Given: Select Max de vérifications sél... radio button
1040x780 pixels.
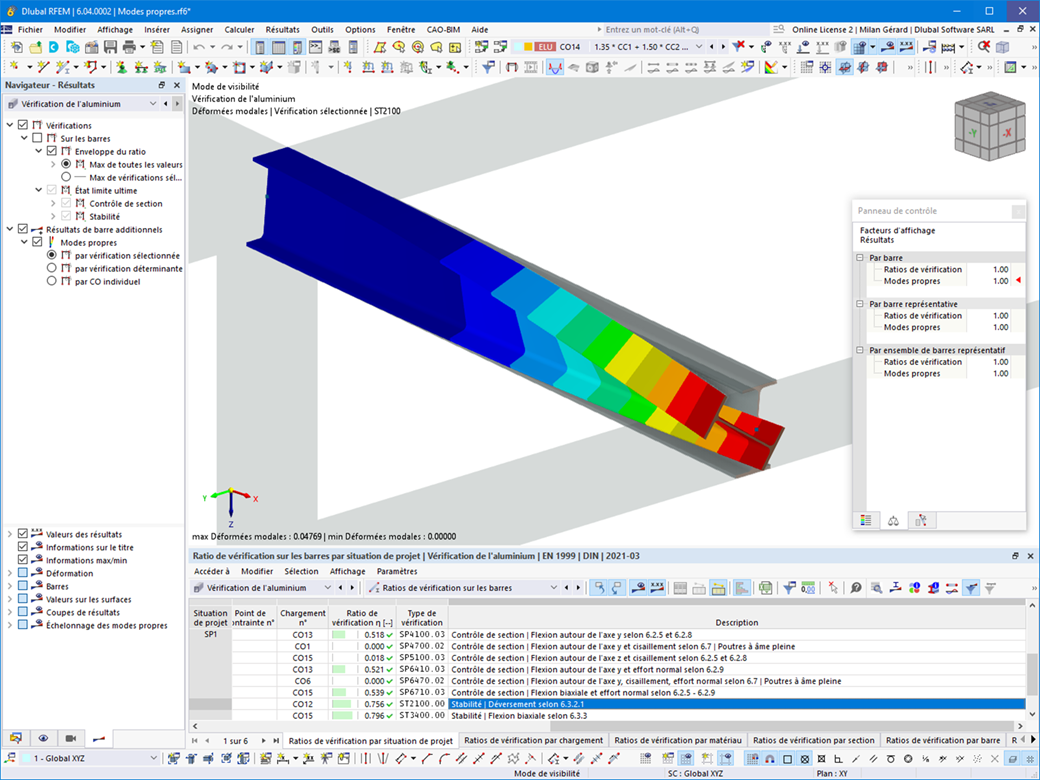Looking at the screenshot, I should (66, 177).
